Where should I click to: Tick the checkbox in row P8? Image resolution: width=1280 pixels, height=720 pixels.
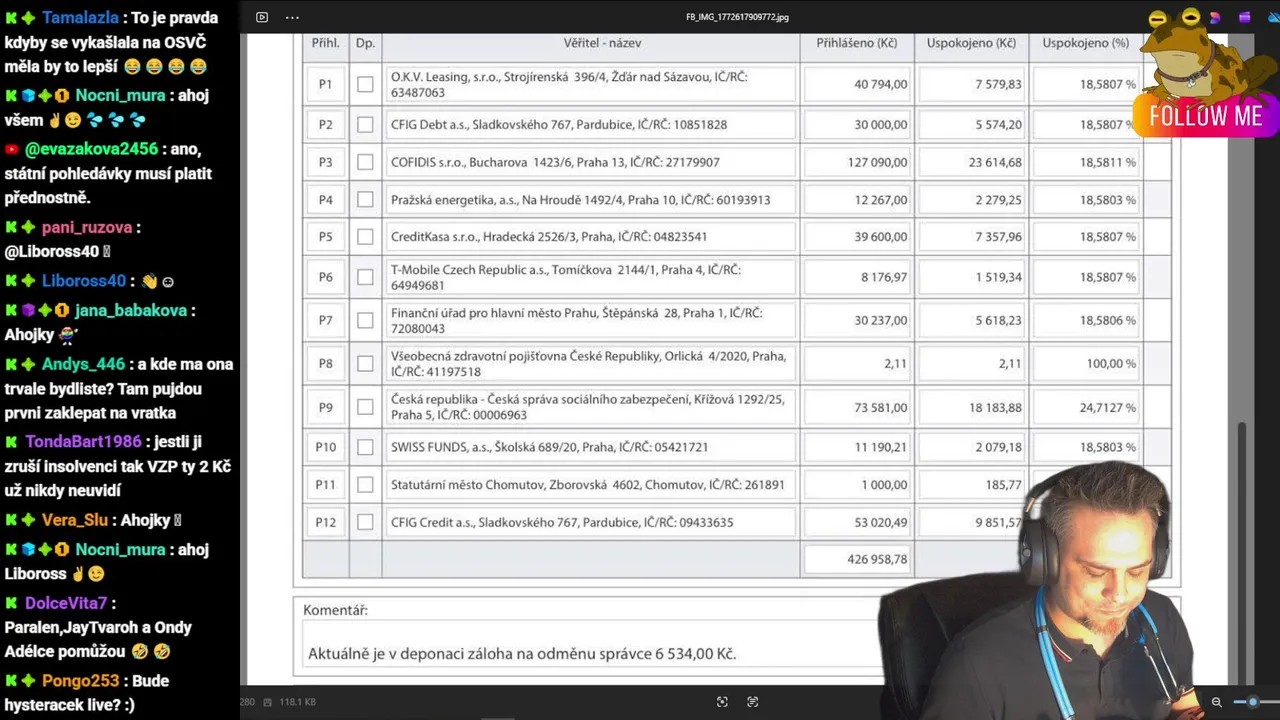365,363
